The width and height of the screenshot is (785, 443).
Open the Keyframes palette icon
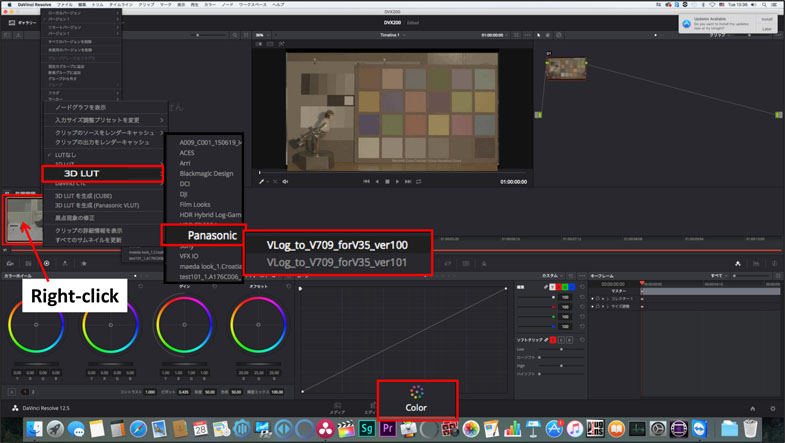coord(738,263)
